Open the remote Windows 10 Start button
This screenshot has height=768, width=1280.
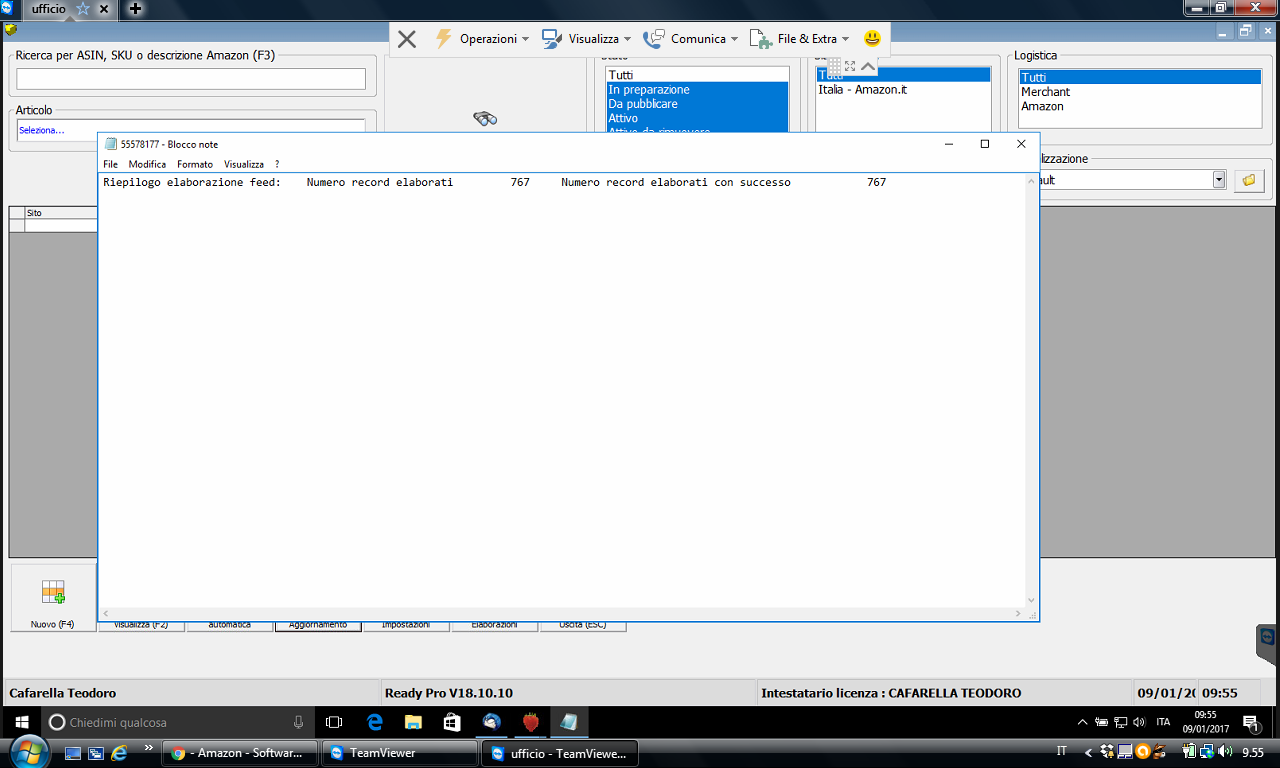21,722
